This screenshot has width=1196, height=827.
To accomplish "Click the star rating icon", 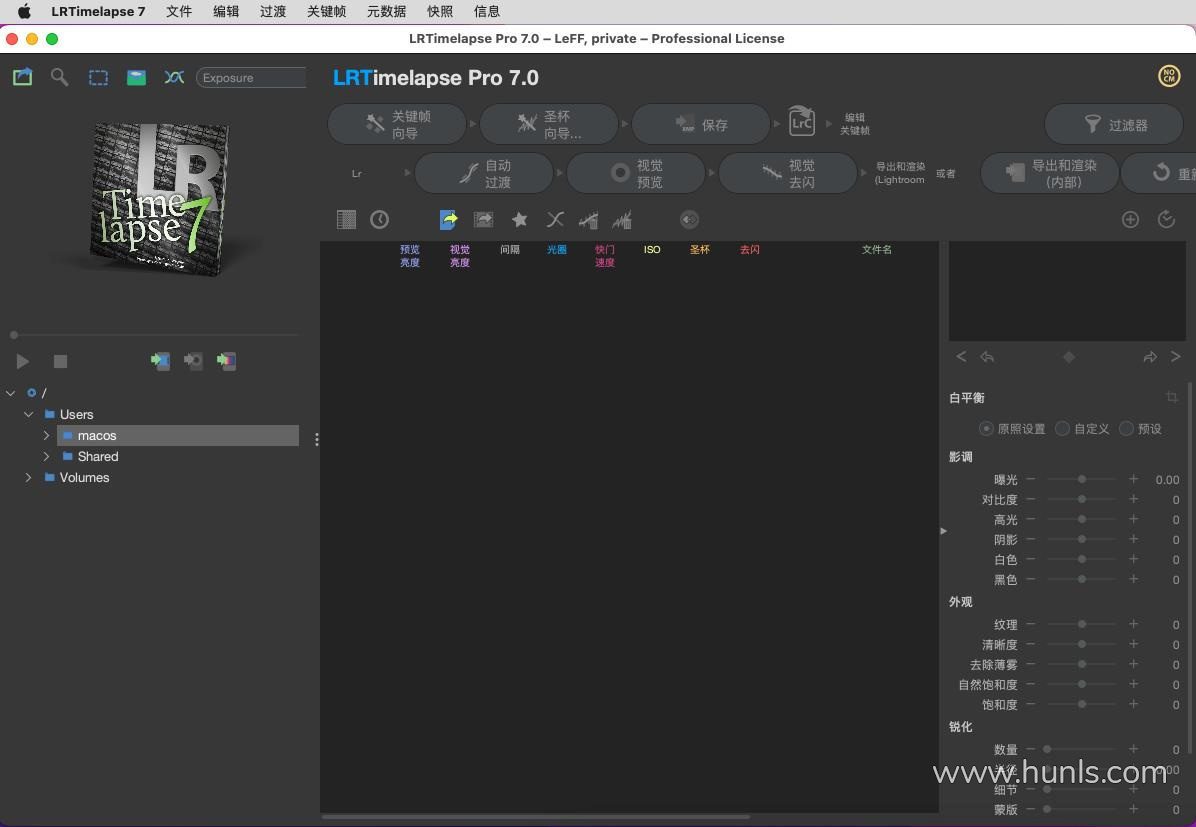I will point(519,220).
